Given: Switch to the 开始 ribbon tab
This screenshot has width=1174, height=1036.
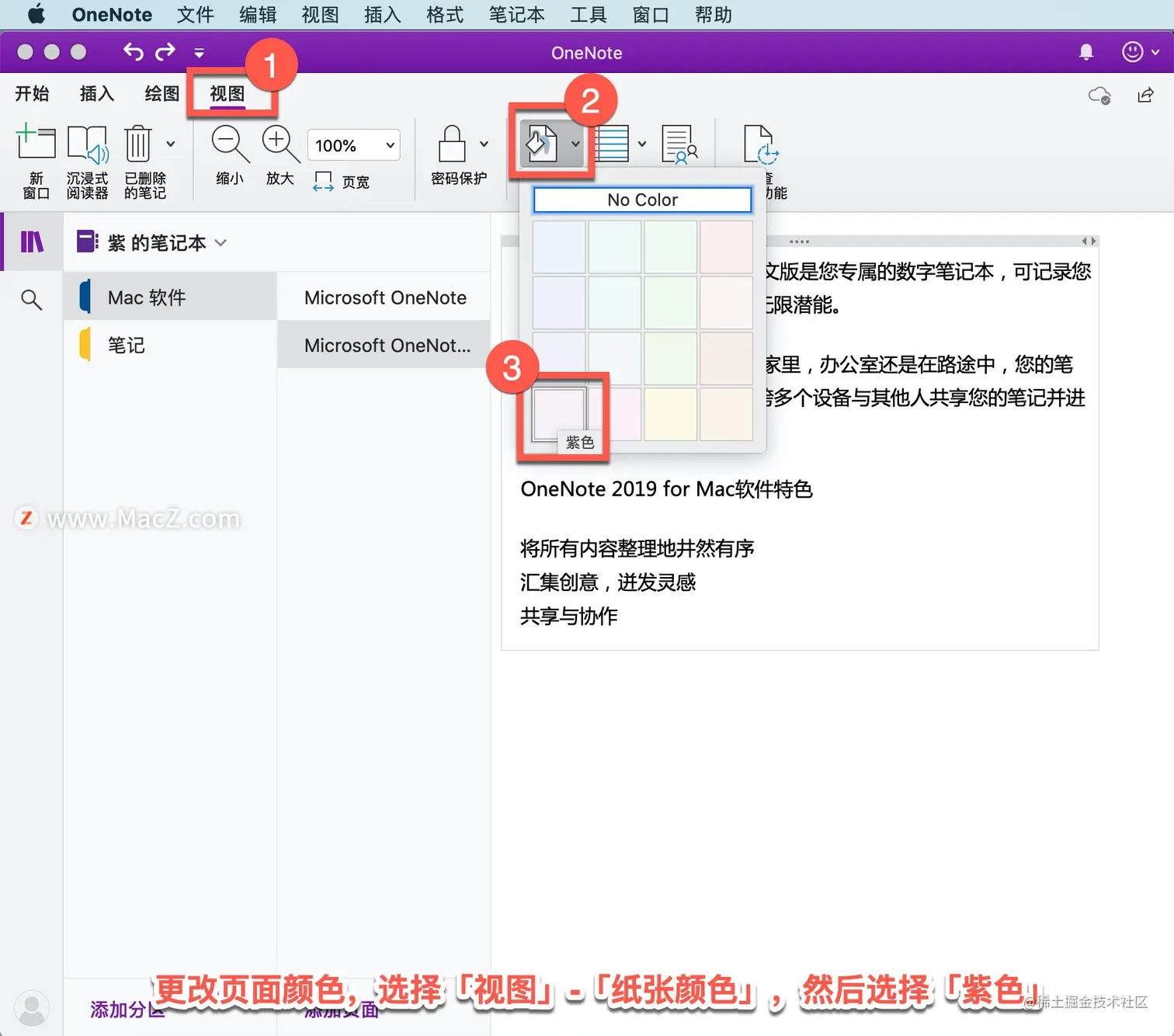Looking at the screenshot, I should [x=32, y=94].
